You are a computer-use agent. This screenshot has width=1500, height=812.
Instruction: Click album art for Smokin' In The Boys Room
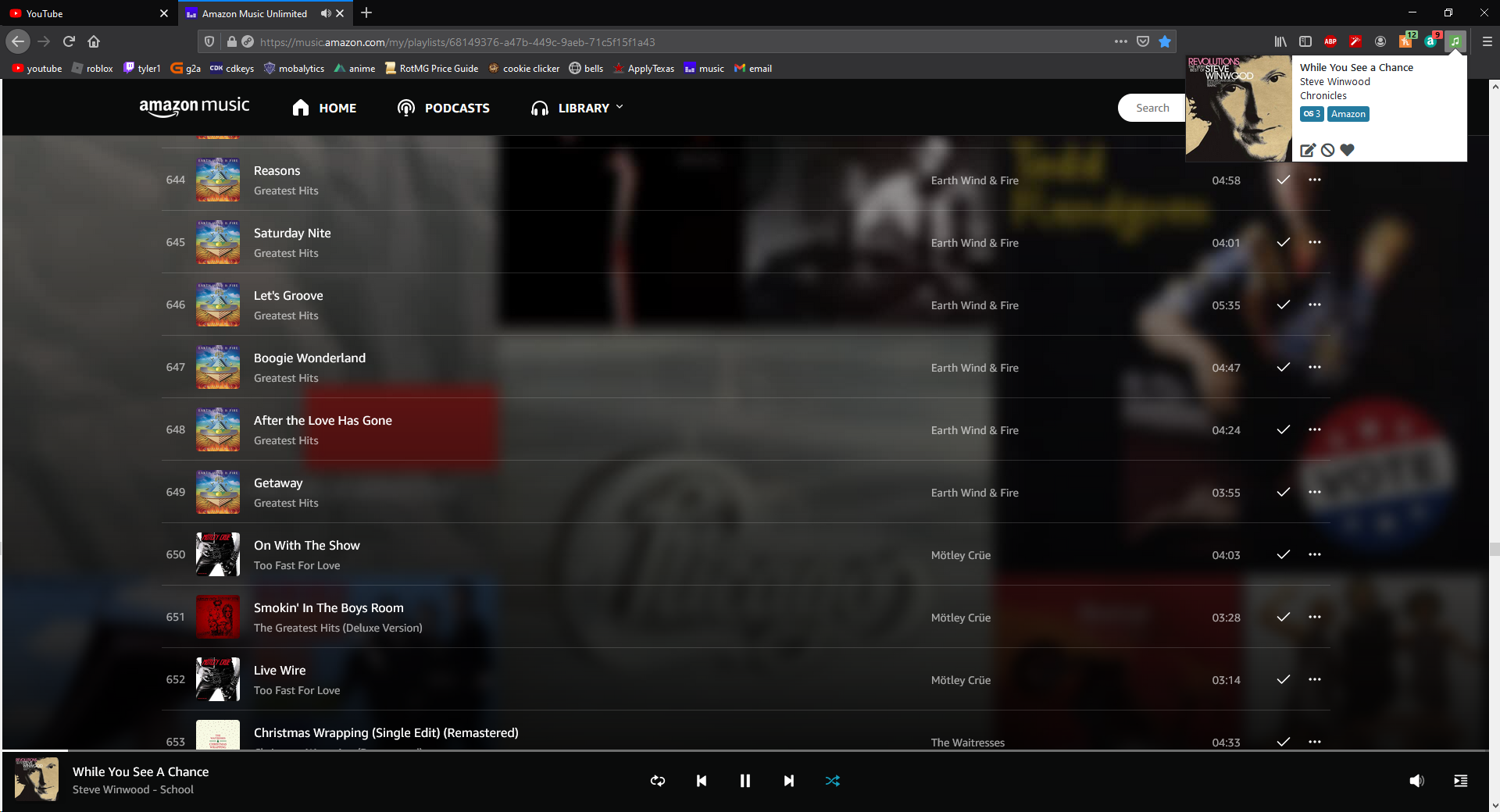(x=218, y=617)
